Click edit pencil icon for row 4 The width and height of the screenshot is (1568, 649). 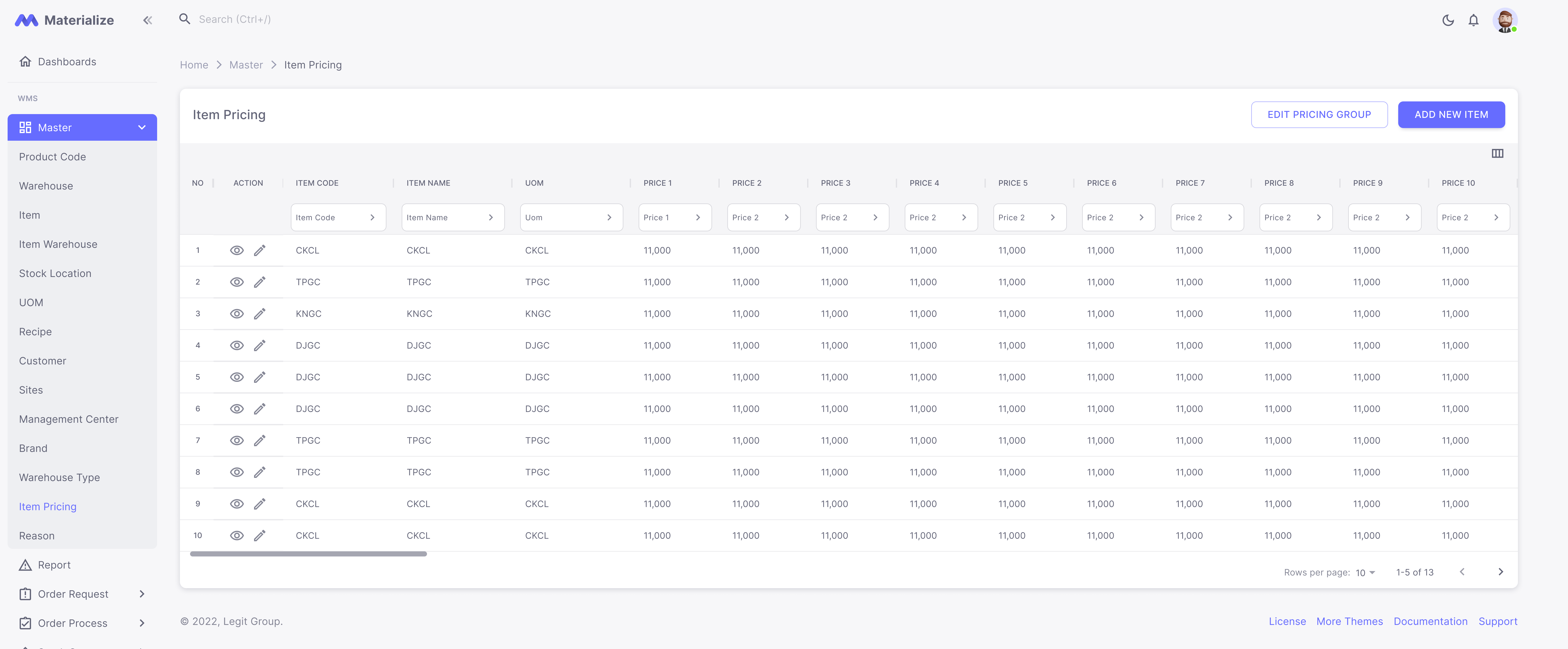coord(259,345)
